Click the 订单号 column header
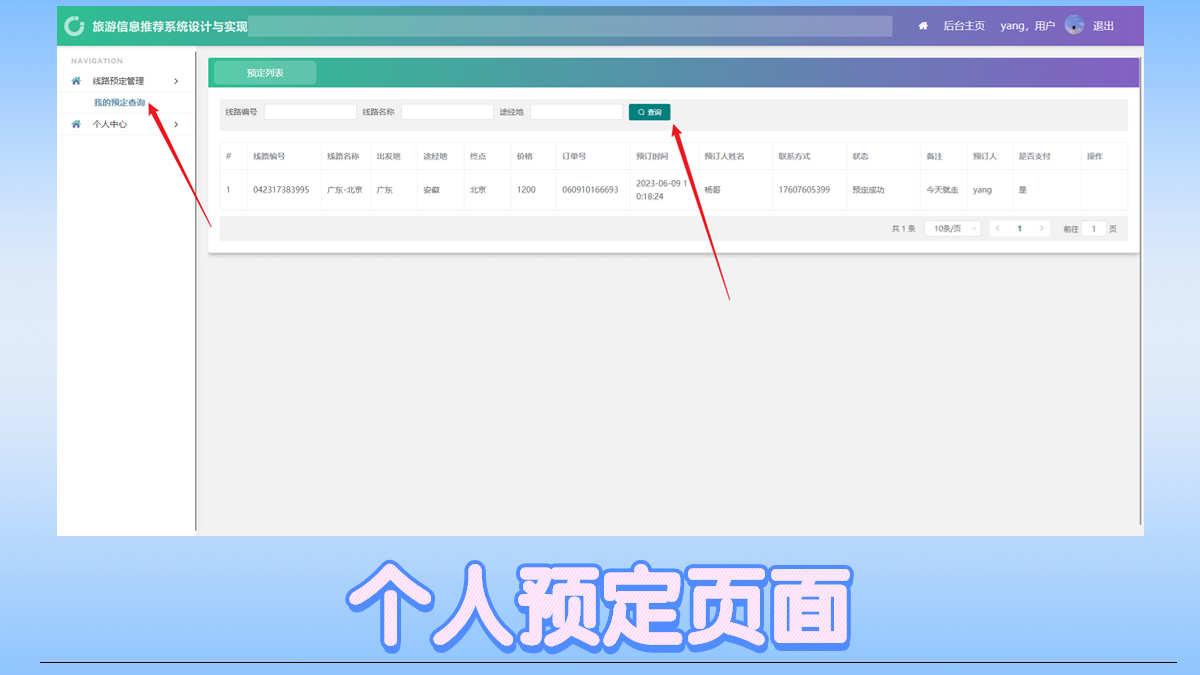Image resolution: width=1200 pixels, height=675 pixels. (x=574, y=157)
